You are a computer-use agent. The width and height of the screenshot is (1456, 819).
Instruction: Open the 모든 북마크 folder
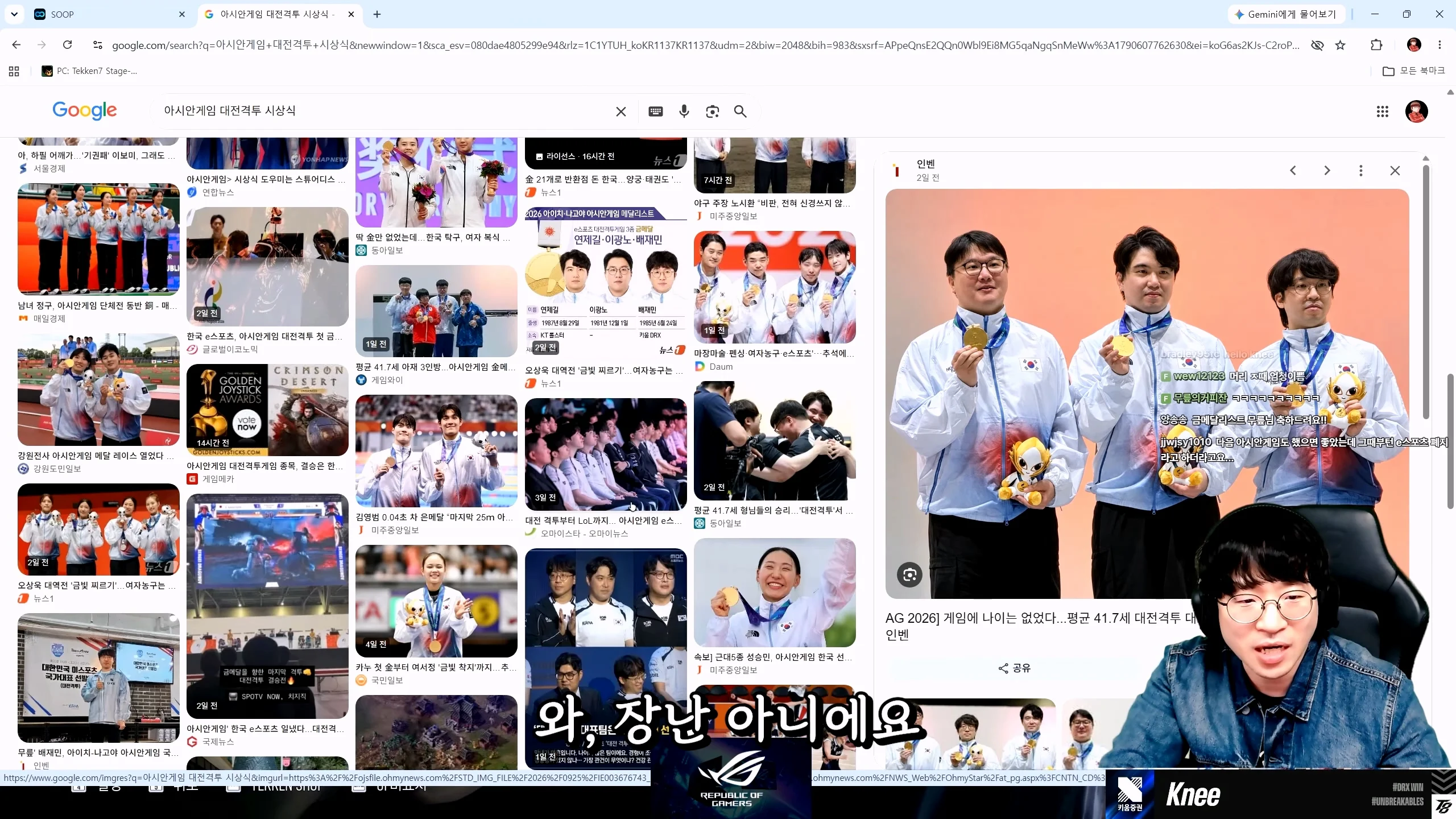(x=1414, y=71)
